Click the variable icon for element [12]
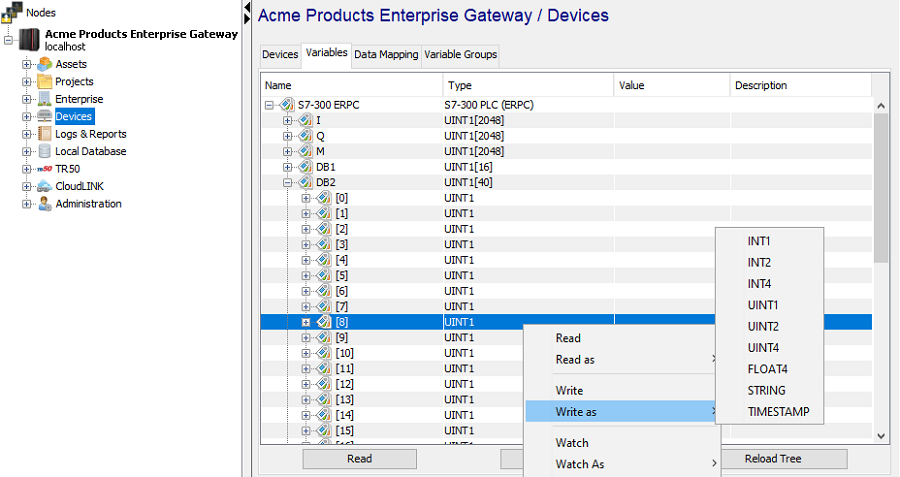900x477 pixels. tap(324, 384)
